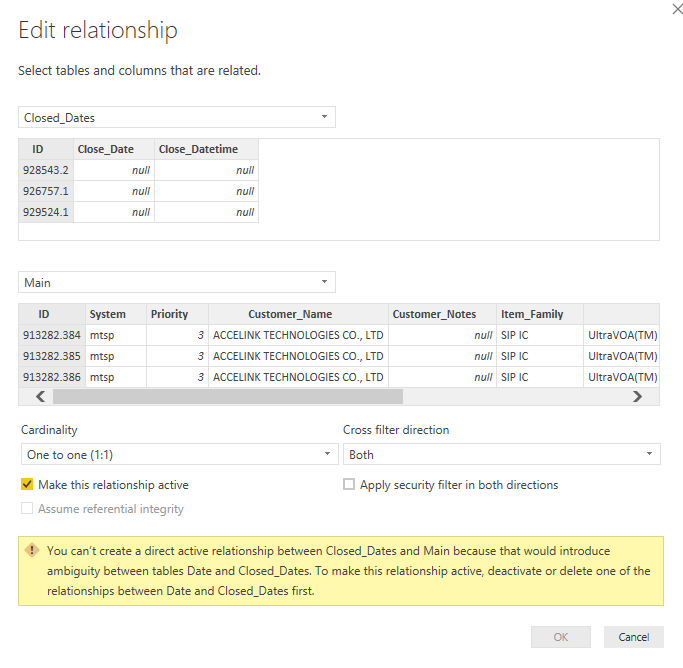
Task: Click the Cancel button
Action: [x=634, y=637]
